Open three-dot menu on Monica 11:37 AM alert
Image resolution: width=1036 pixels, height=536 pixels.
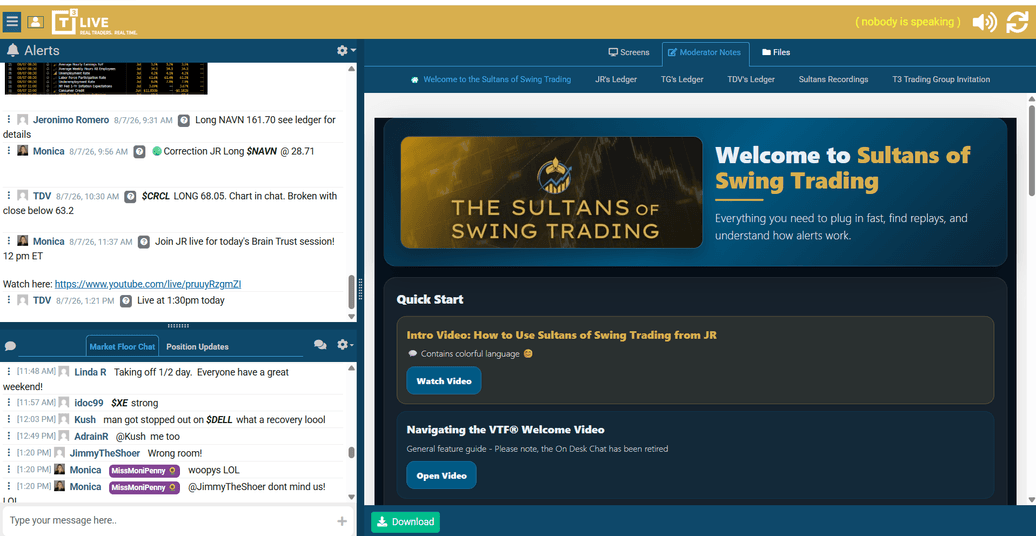tap(9, 241)
